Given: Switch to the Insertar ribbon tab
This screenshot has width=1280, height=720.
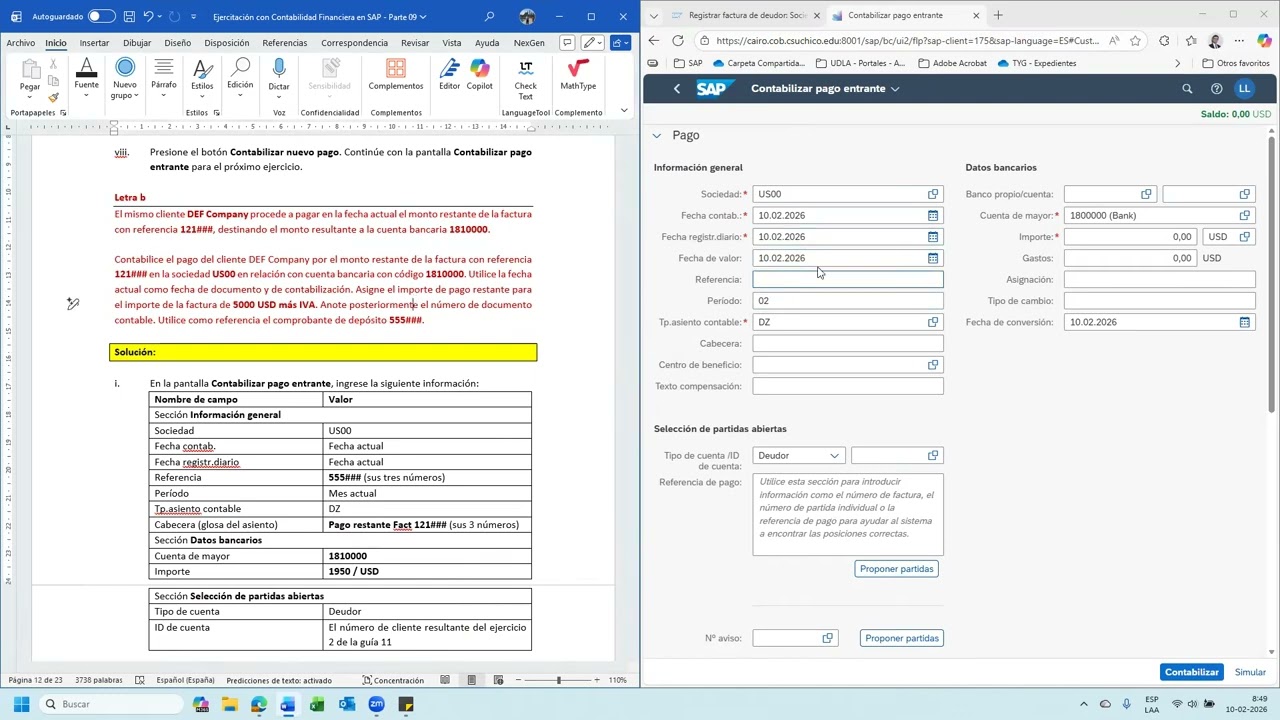Looking at the screenshot, I should coord(94,43).
